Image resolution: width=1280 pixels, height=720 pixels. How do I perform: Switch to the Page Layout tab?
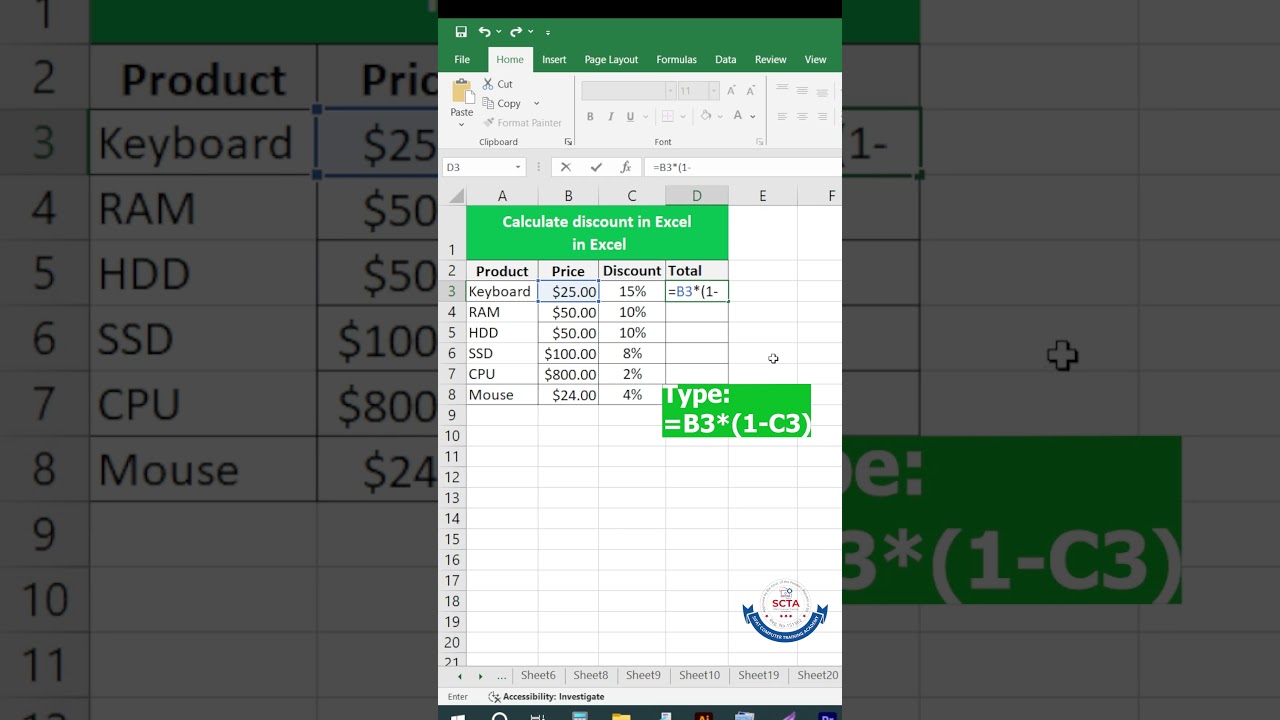click(611, 59)
